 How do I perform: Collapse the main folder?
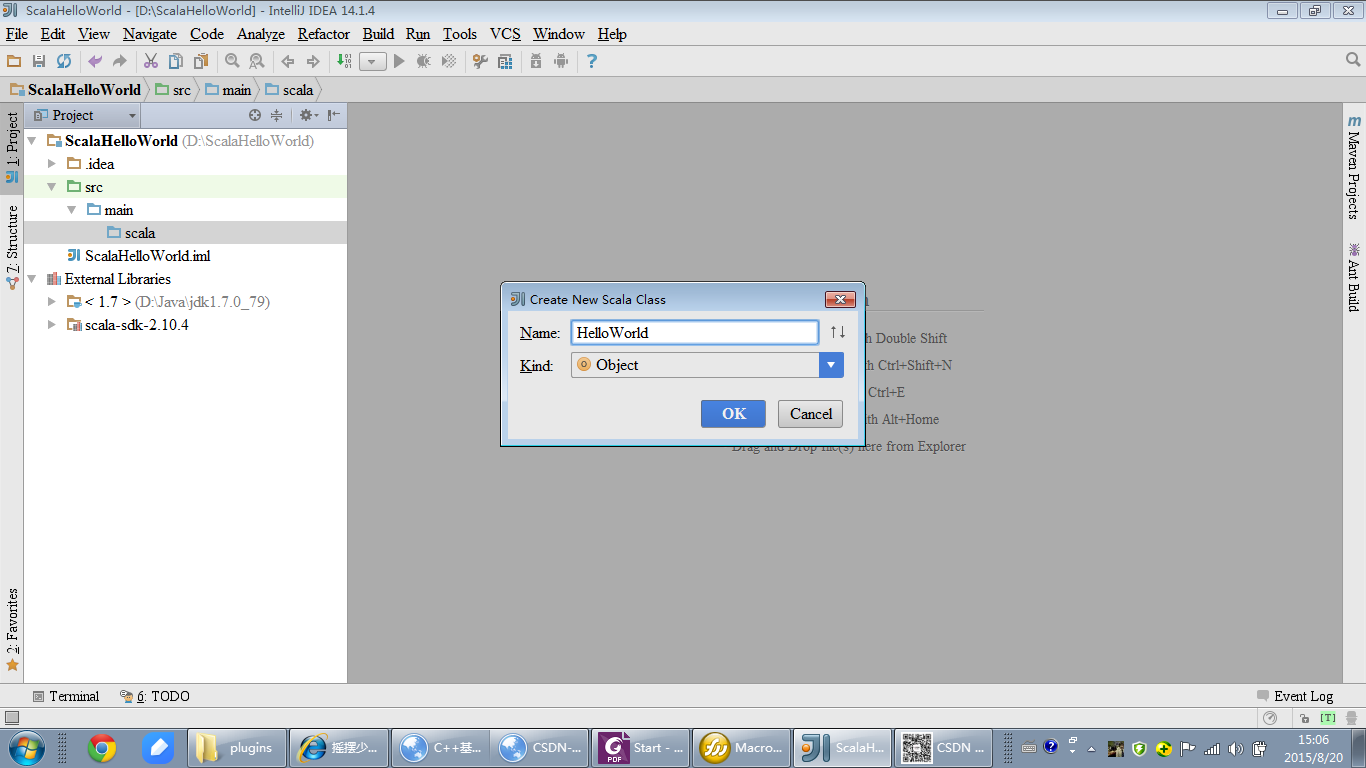tap(72, 210)
